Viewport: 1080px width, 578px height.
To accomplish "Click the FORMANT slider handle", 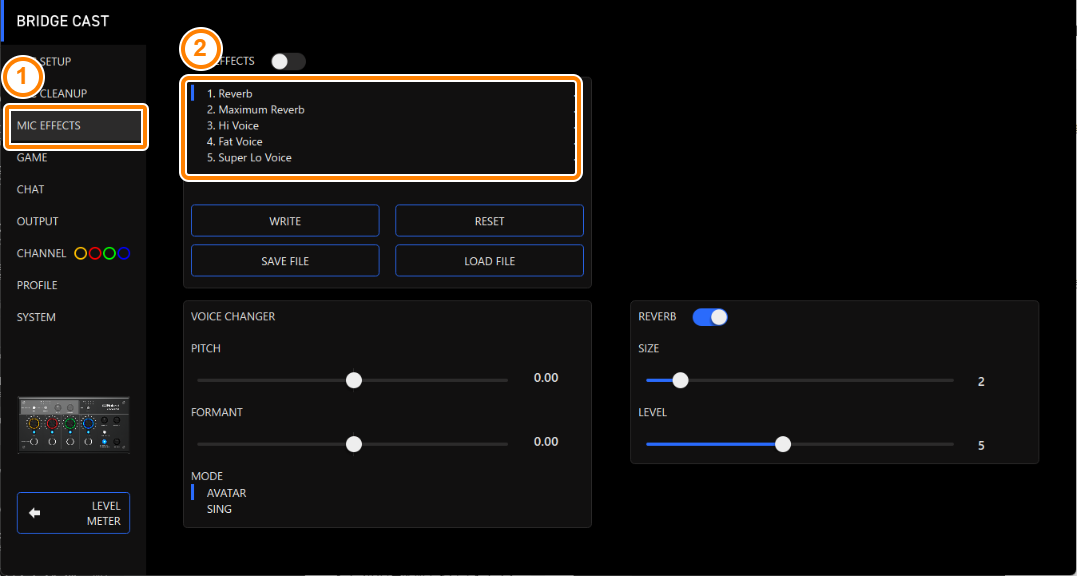I will point(354,444).
